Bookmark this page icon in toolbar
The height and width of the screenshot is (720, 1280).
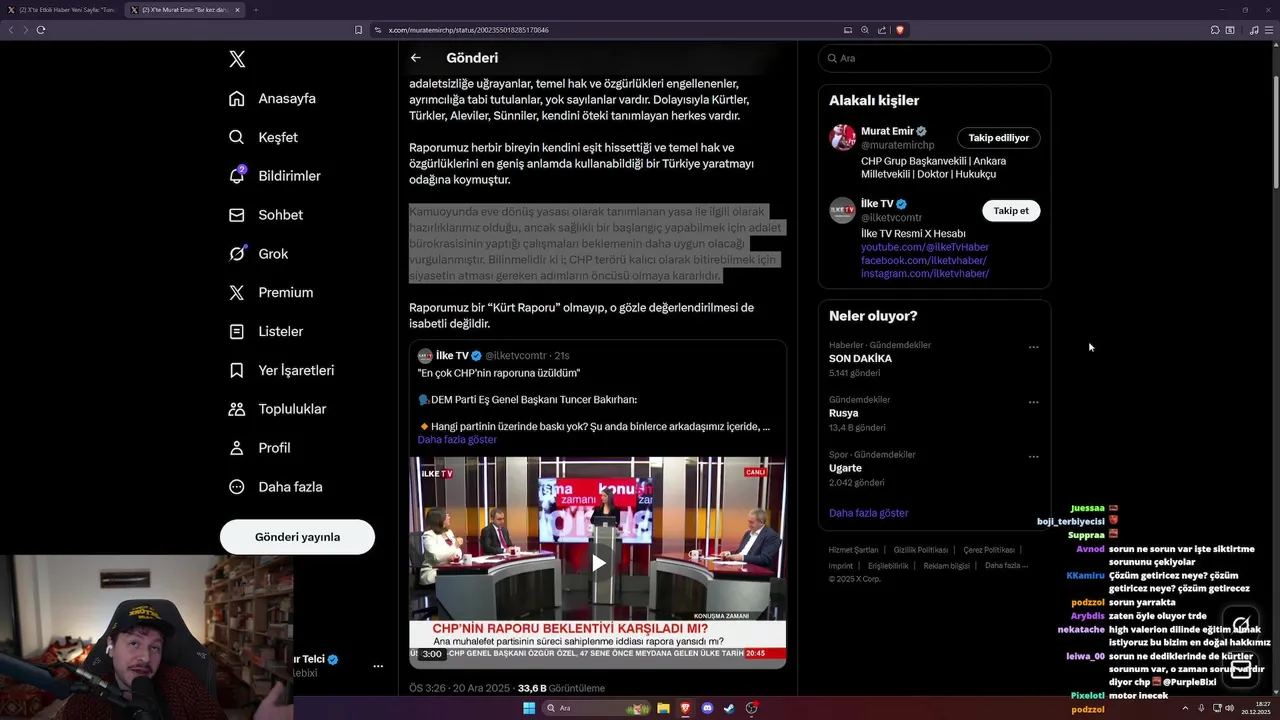point(358,30)
